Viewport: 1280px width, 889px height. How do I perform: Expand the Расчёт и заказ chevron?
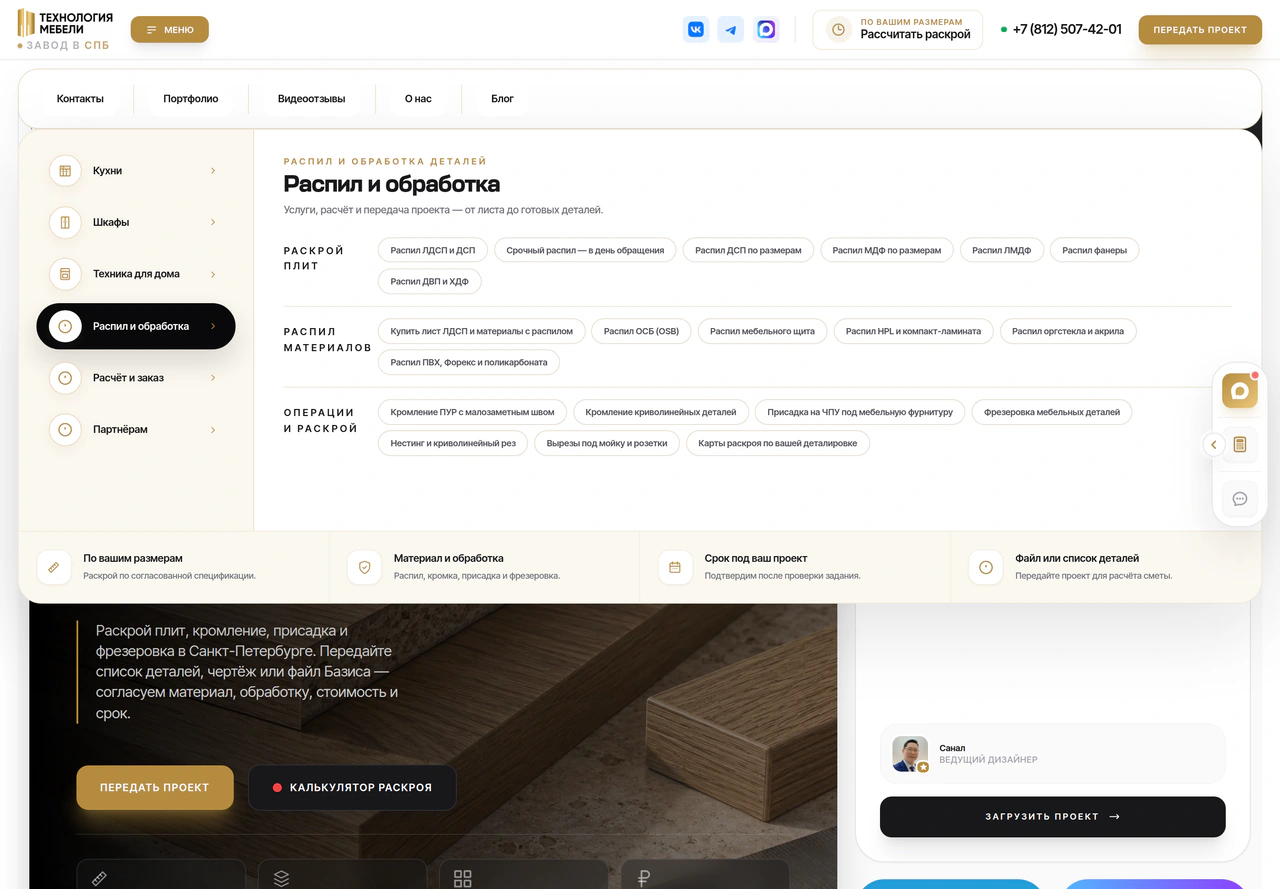[213, 378]
